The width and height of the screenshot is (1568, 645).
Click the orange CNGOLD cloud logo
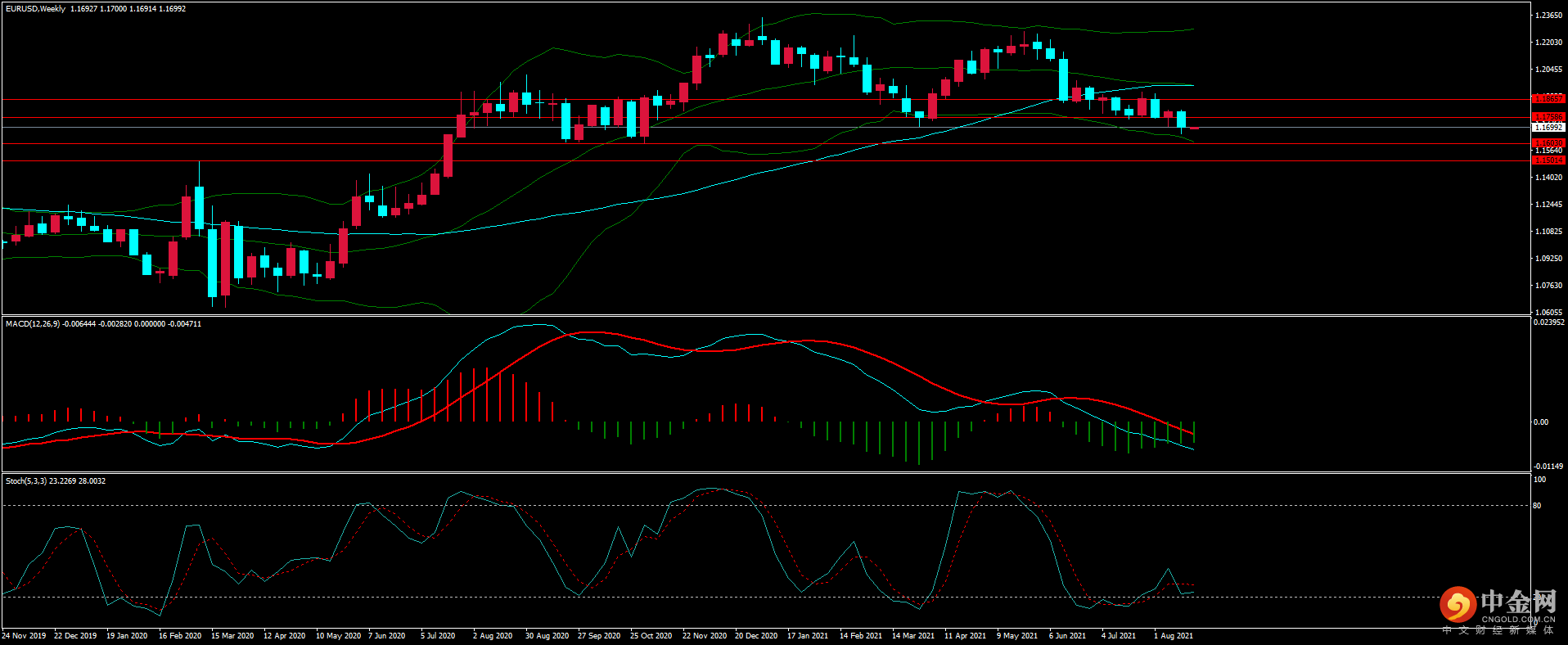pyautogui.click(x=1458, y=606)
